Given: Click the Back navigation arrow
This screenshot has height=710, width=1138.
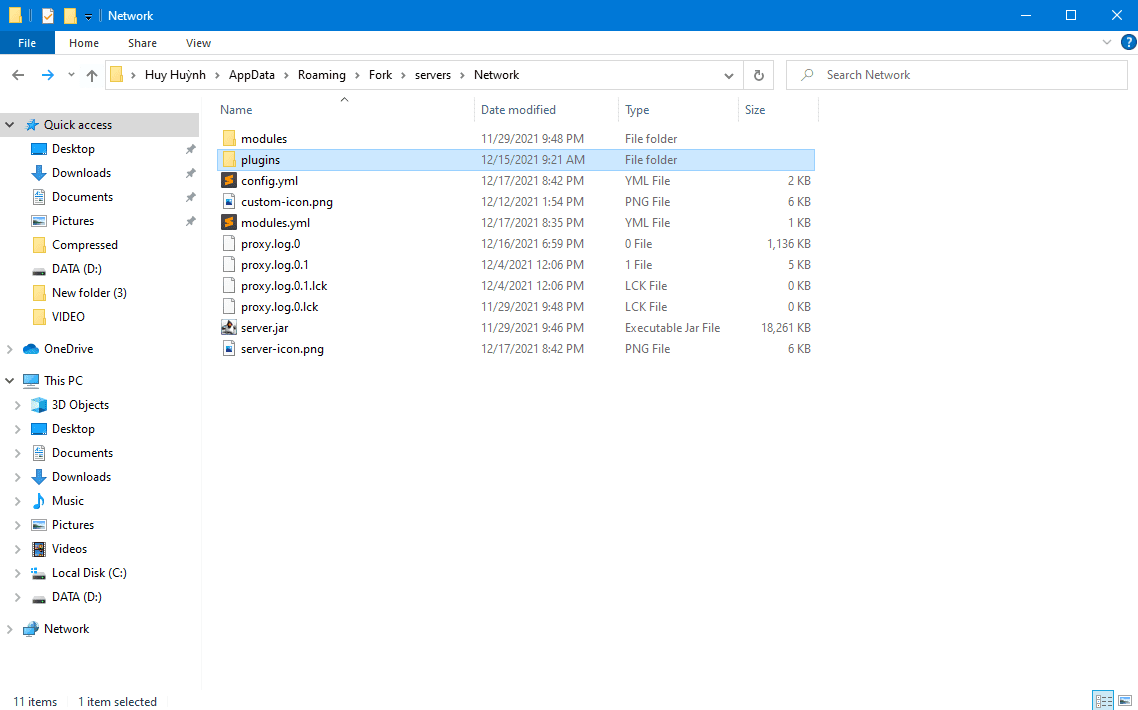Looking at the screenshot, I should pos(18,75).
